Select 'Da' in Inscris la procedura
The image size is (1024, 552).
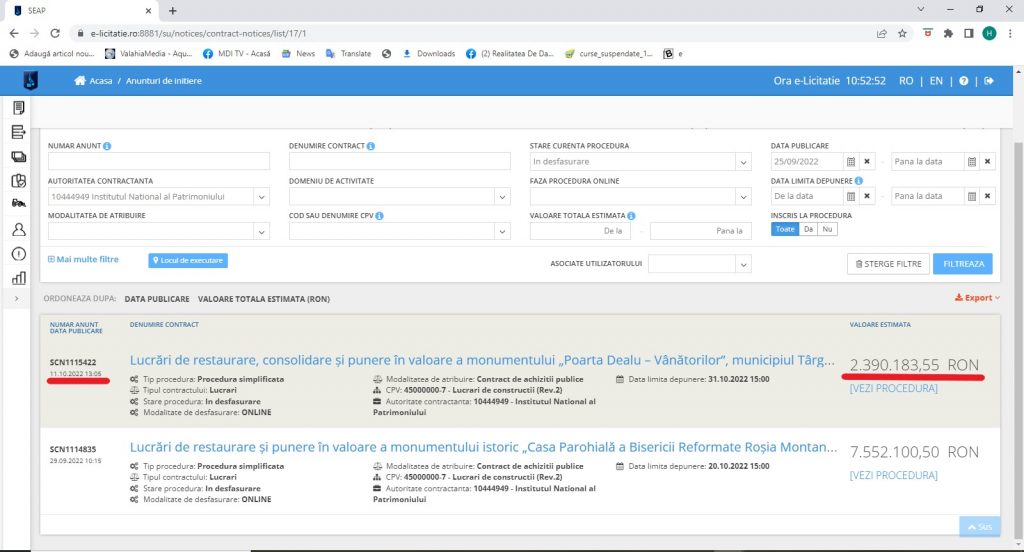pos(808,229)
